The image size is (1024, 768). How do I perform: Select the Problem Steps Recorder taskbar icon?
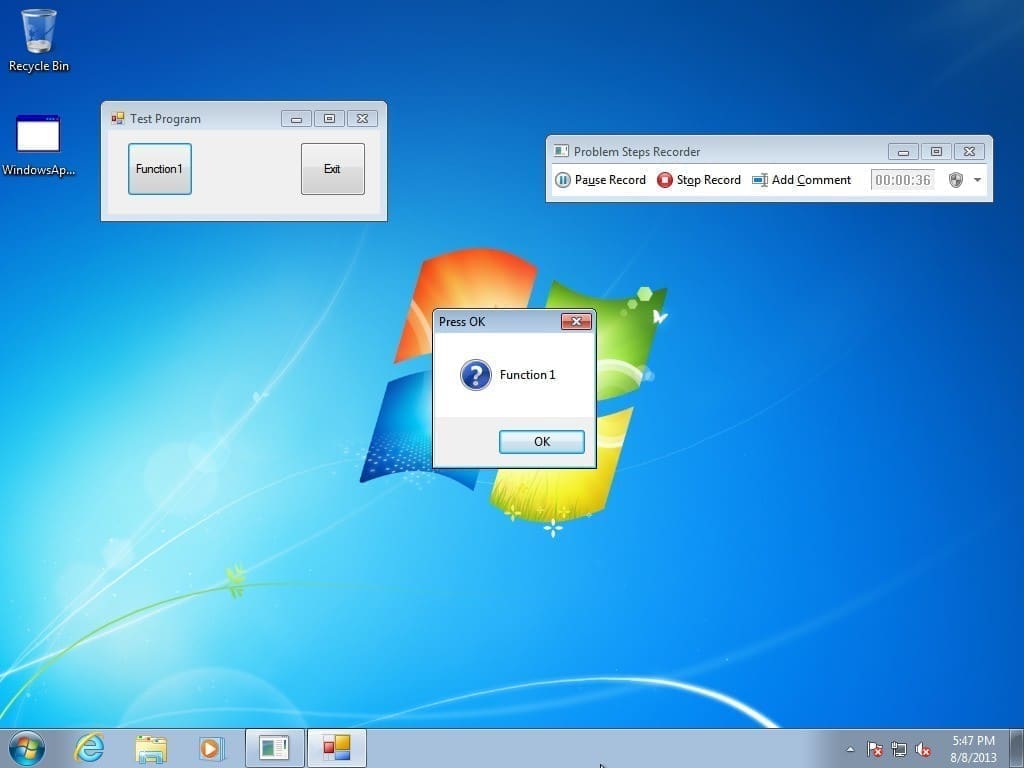coord(274,748)
